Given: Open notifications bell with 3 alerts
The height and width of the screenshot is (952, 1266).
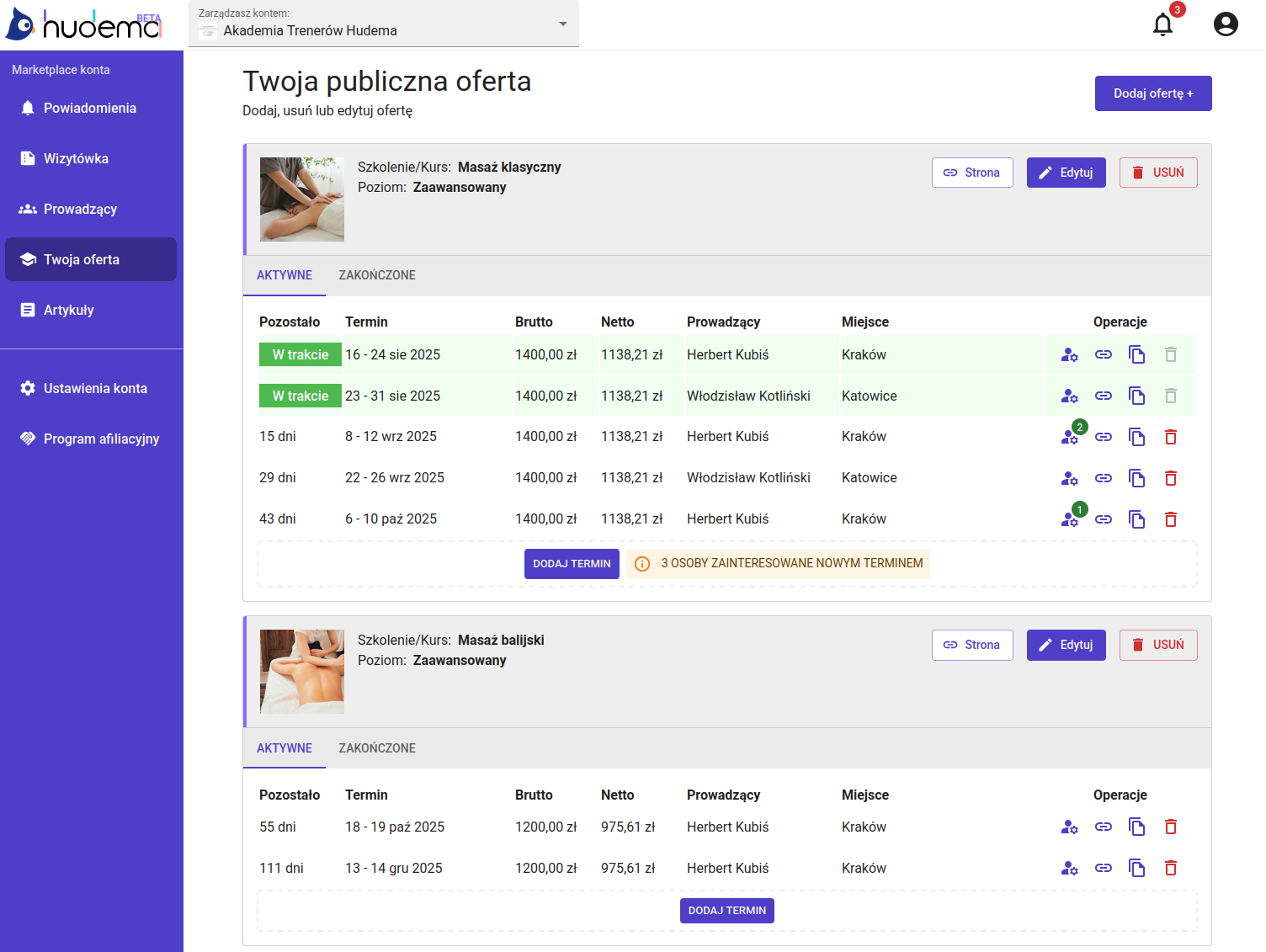Looking at the screenshot, I should coord(1162,24).
